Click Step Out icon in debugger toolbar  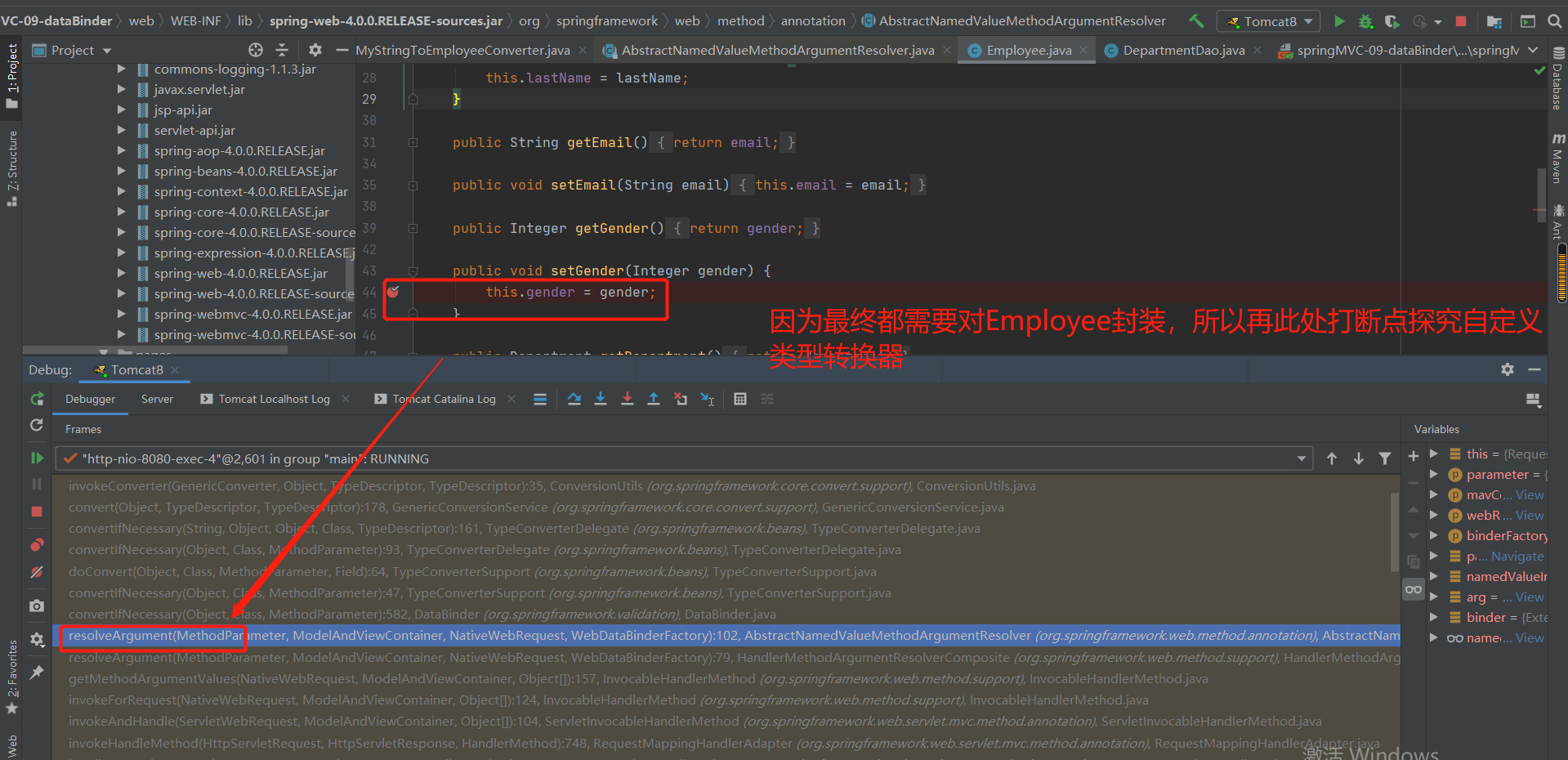point(654,399)
